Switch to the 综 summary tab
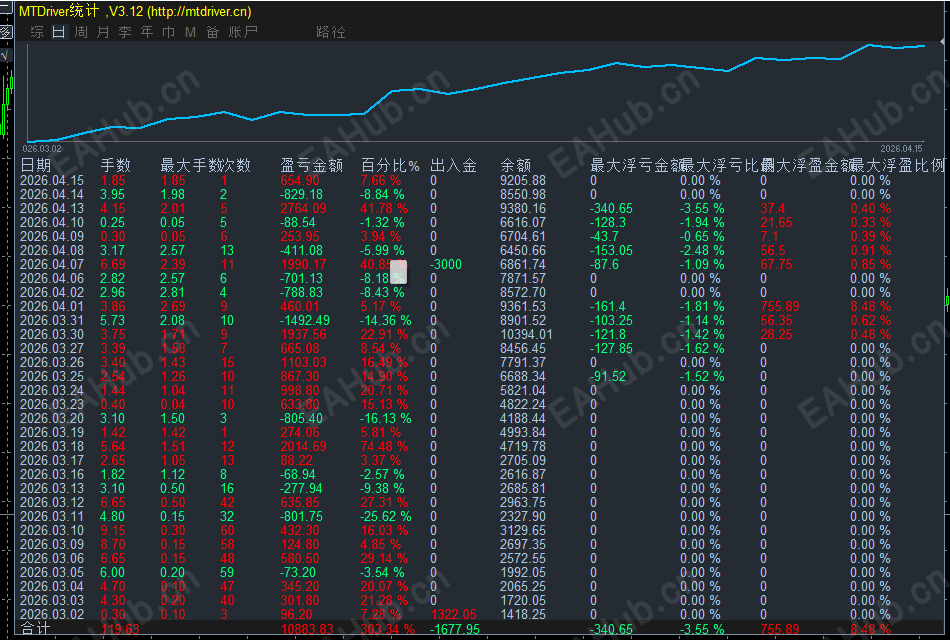 (37, 32)
